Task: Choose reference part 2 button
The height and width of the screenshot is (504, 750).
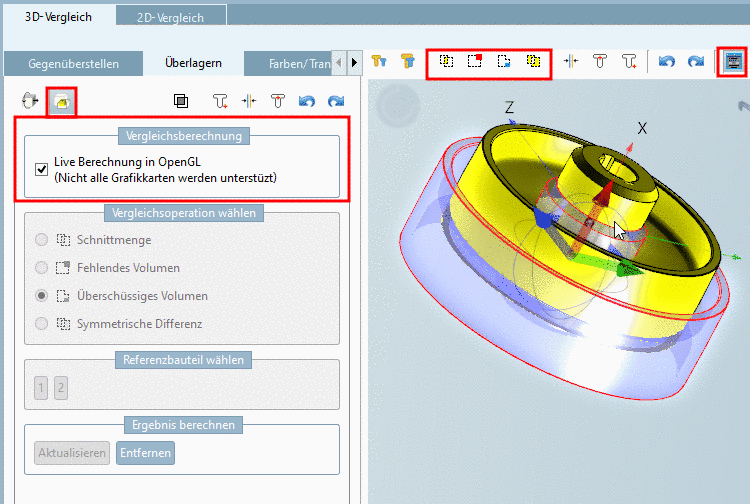Action: point(61,388)
